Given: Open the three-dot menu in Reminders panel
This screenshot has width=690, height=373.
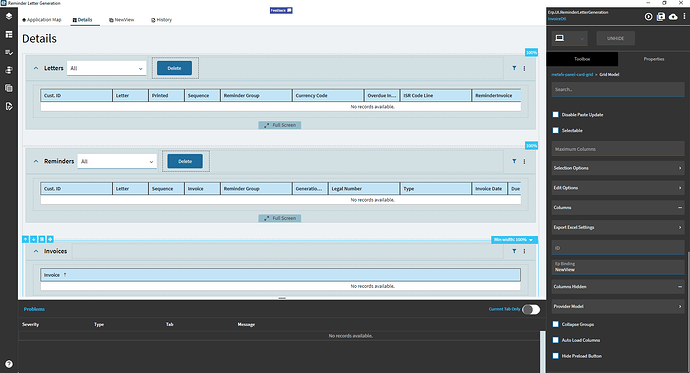Looking at the screenshot, I should pyautogui.click(x=524, y=161).
